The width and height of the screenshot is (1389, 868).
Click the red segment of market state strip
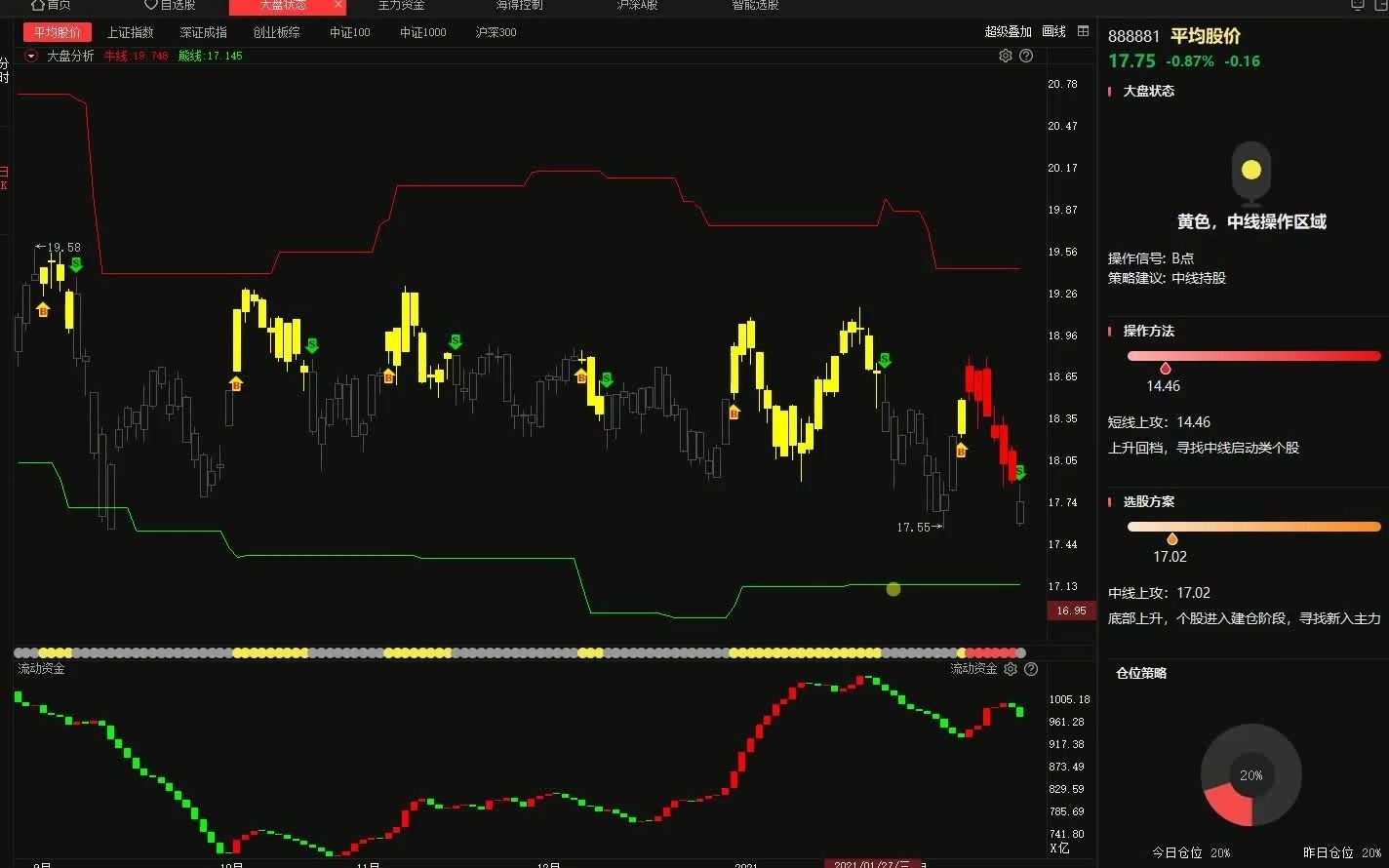990,652
